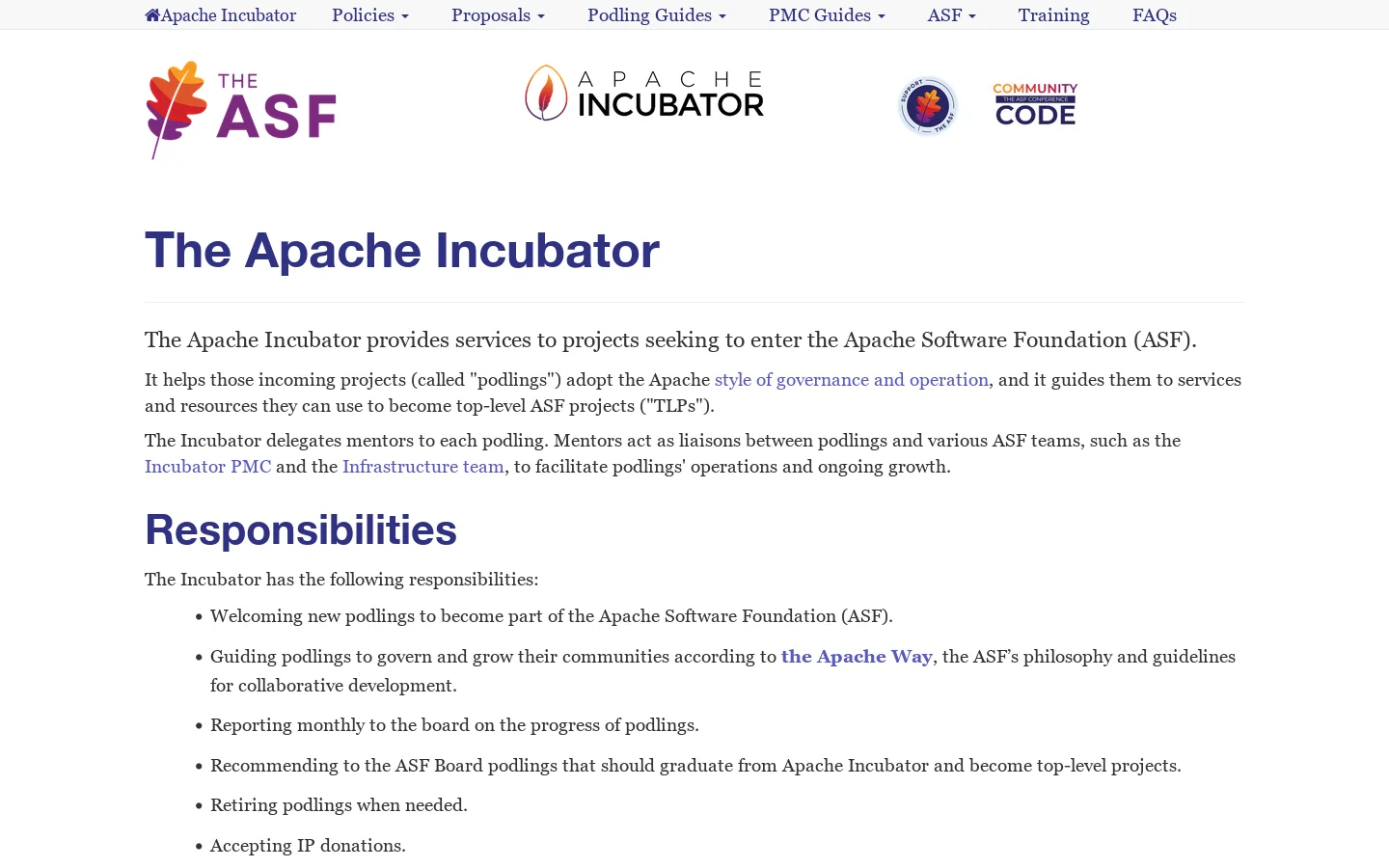Visit the Infrastructure team link
The image size is (1389, 868).
pos(423,467)
